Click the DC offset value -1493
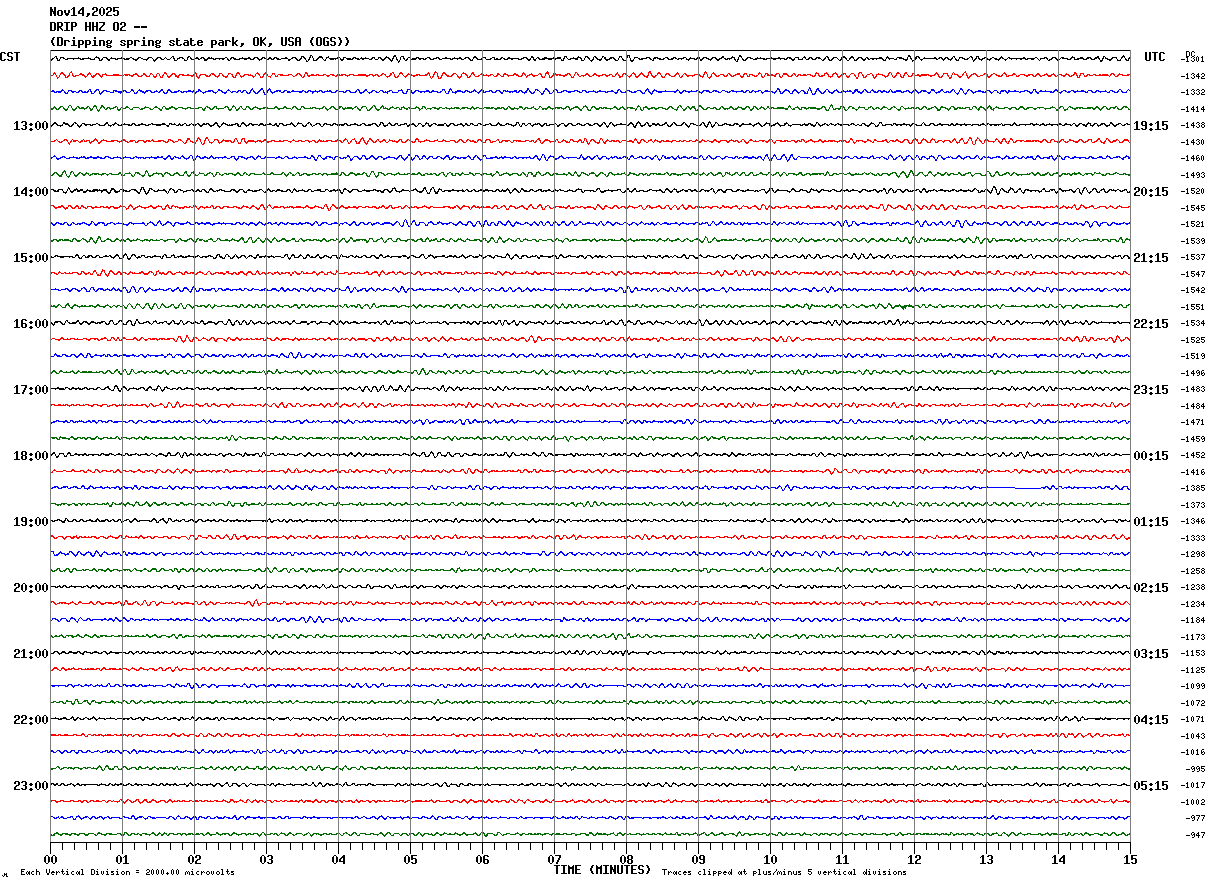 tap(1192, 175)
